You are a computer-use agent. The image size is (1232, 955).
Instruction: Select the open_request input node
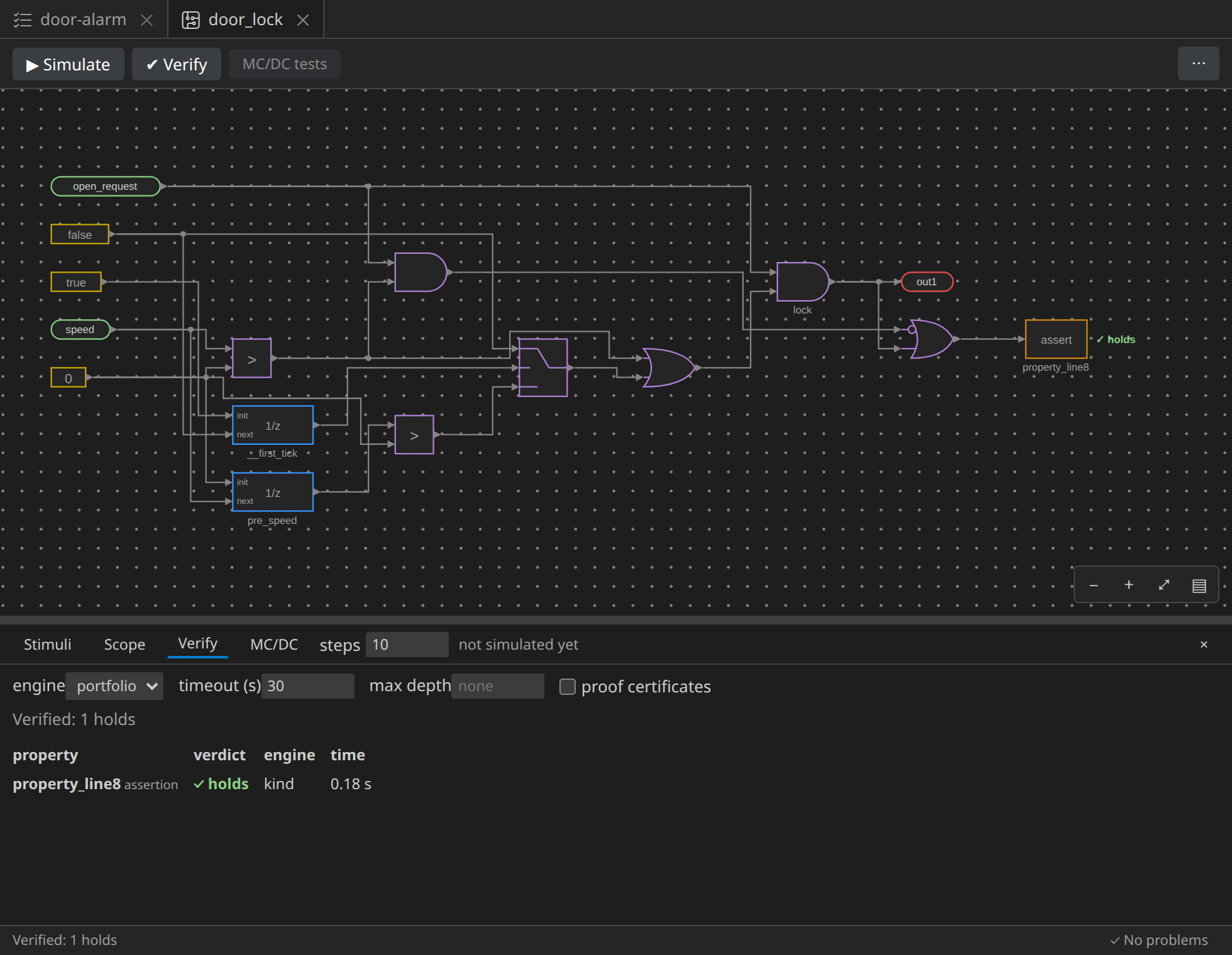pos(106,186)
